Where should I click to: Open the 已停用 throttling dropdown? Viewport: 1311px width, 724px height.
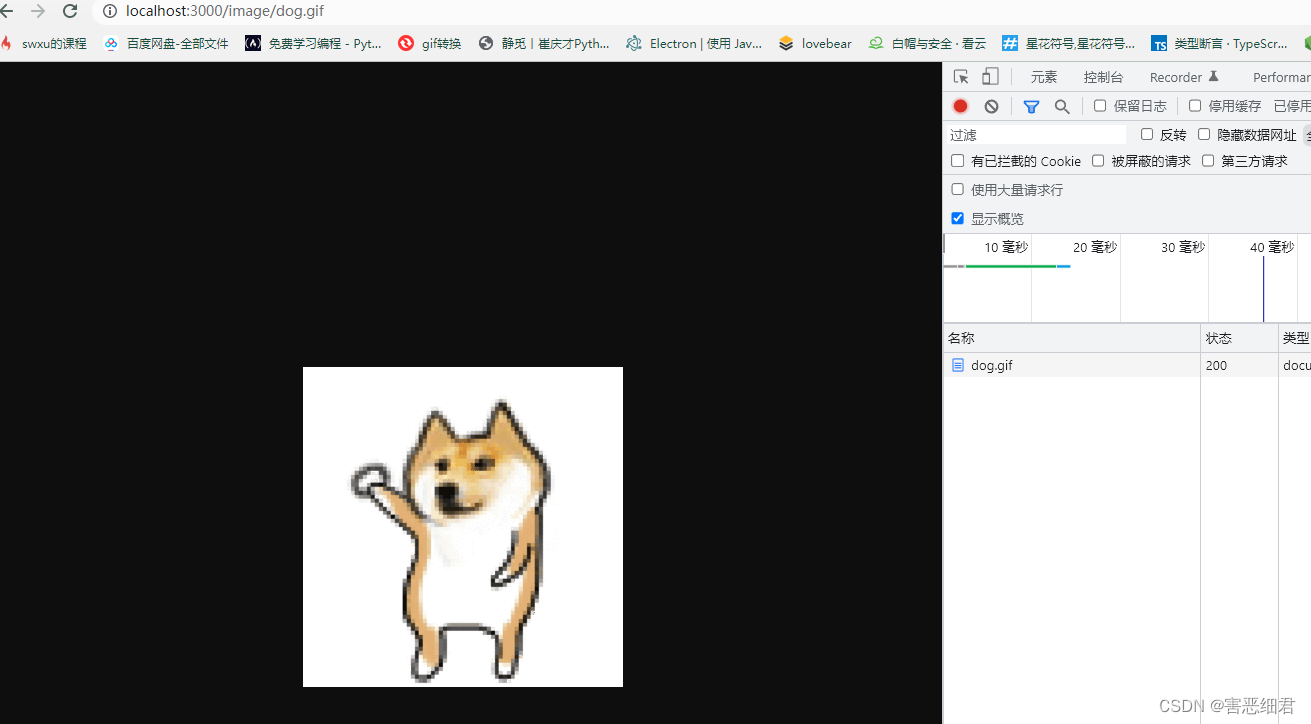[x=1292, y=106]
